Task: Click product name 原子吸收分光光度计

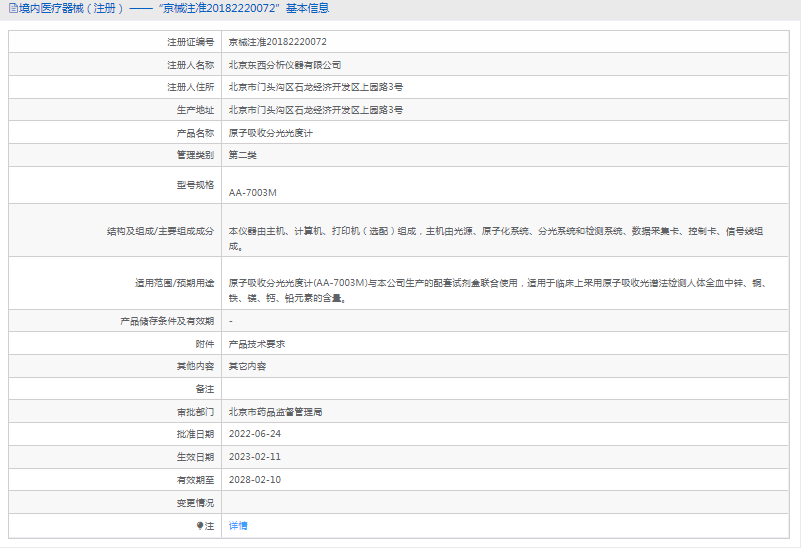Action: point(270,133)
